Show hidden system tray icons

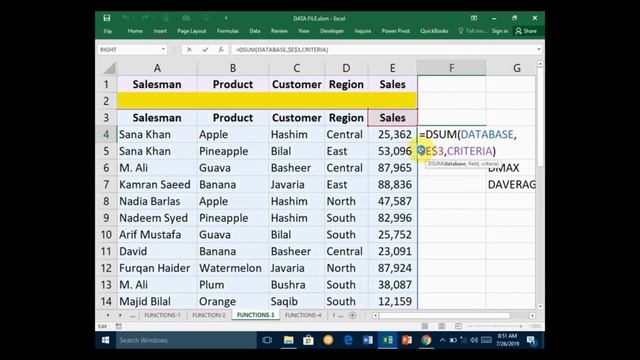pos(442,340)
